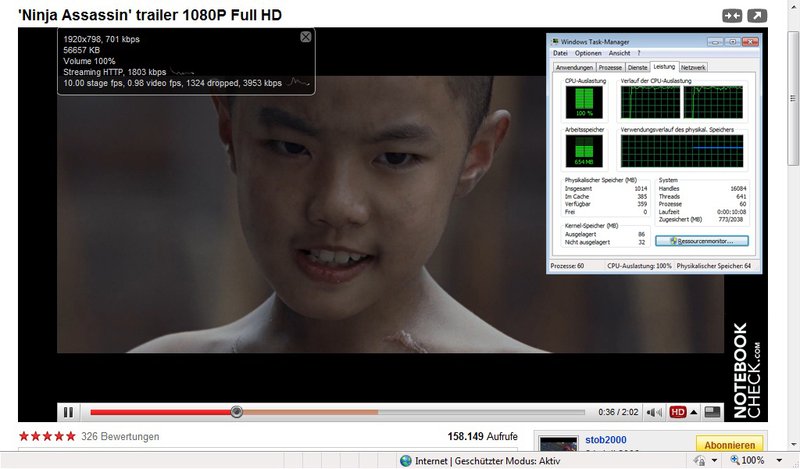The height and width of the screenshot is (469, 800).
Task: Click the Task-Manager title bar icon
Action: 555,42
